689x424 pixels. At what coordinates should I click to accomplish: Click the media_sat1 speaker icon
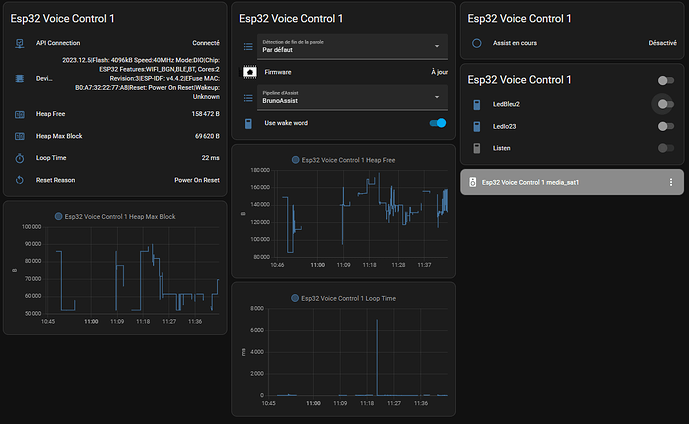click(x=471, y=182)
